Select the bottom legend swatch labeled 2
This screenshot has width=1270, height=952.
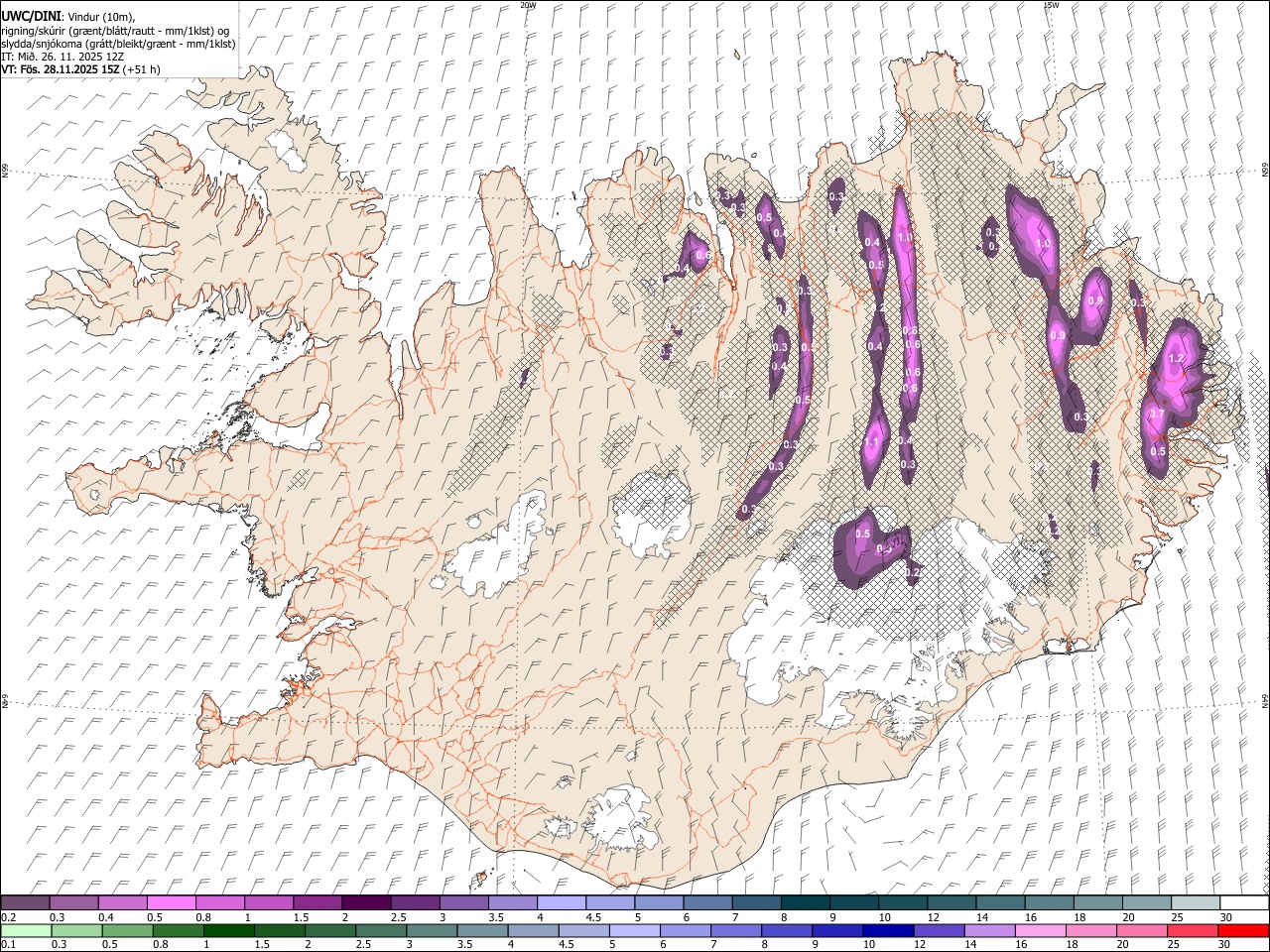[330, 930]
